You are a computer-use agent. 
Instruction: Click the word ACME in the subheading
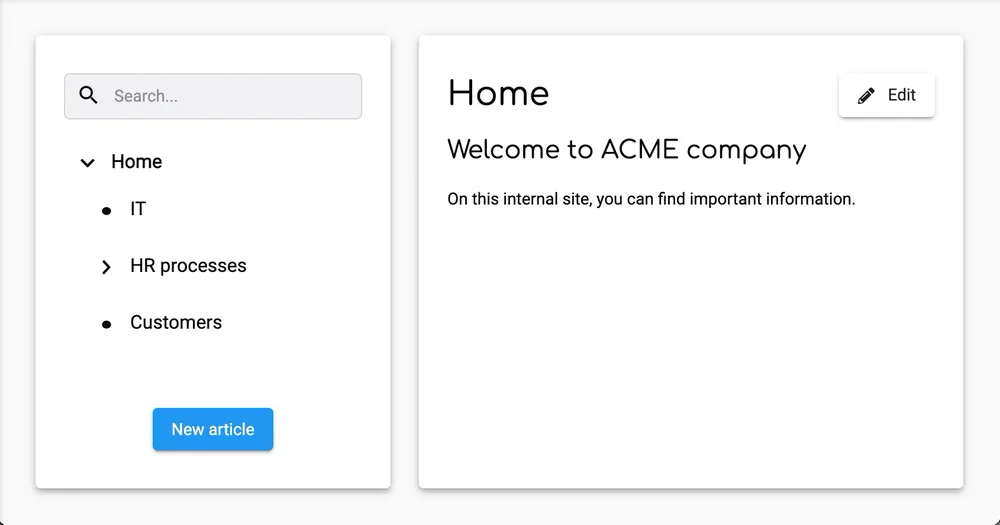(x=639, y=150)
